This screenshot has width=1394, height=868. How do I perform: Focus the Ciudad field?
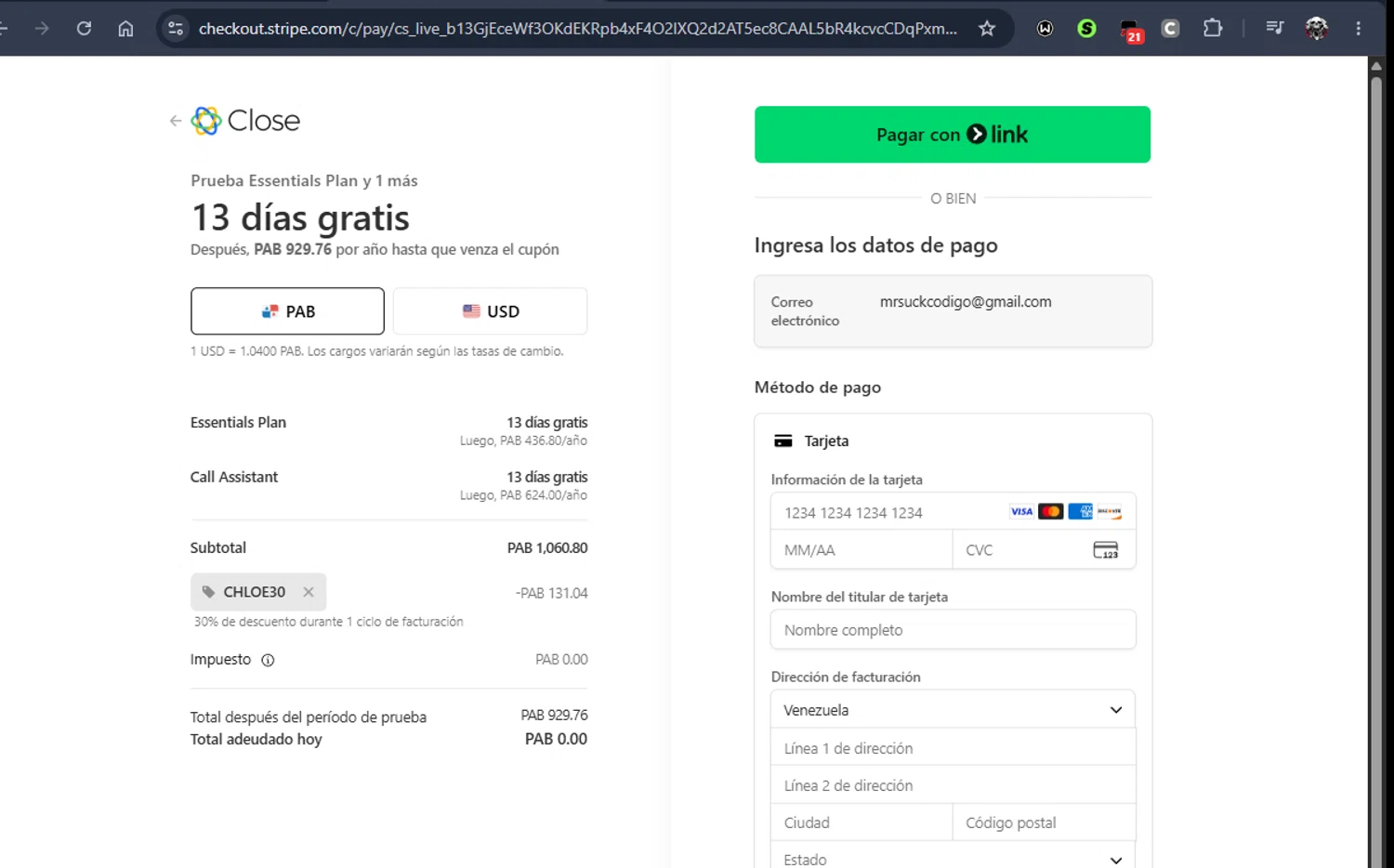pyautogui.click(x=861, y=822)
